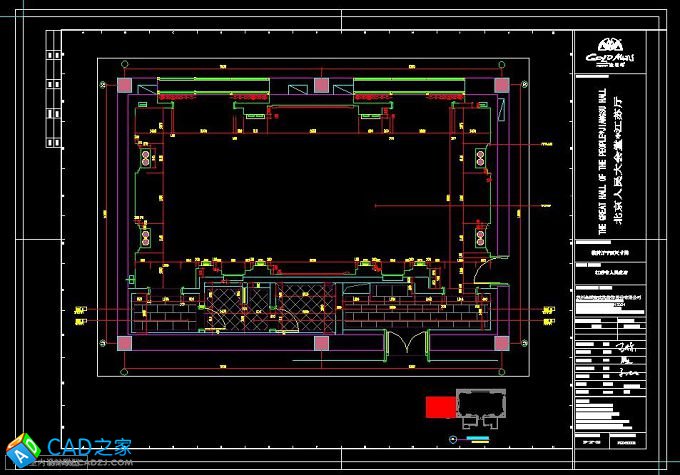Select the bottom-center pink column square
Screen dimensions: 680x475
322,342
